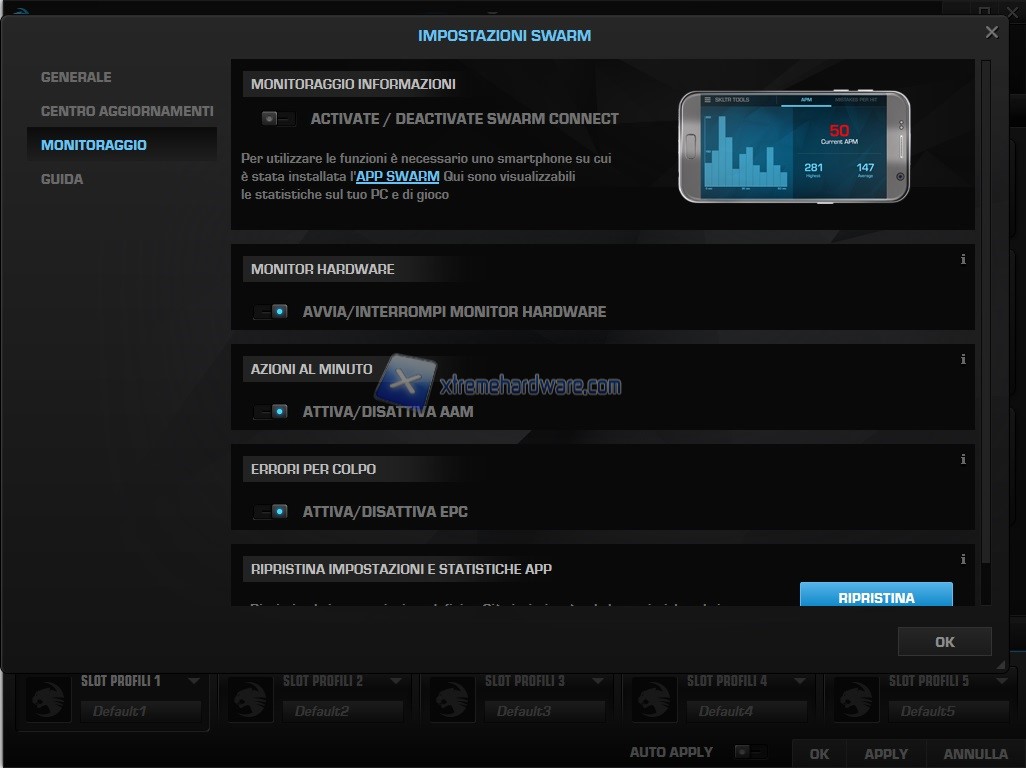Viewport: 1026px width, 768px height.
Task: Open the Generale settings section
Action: 76,77
